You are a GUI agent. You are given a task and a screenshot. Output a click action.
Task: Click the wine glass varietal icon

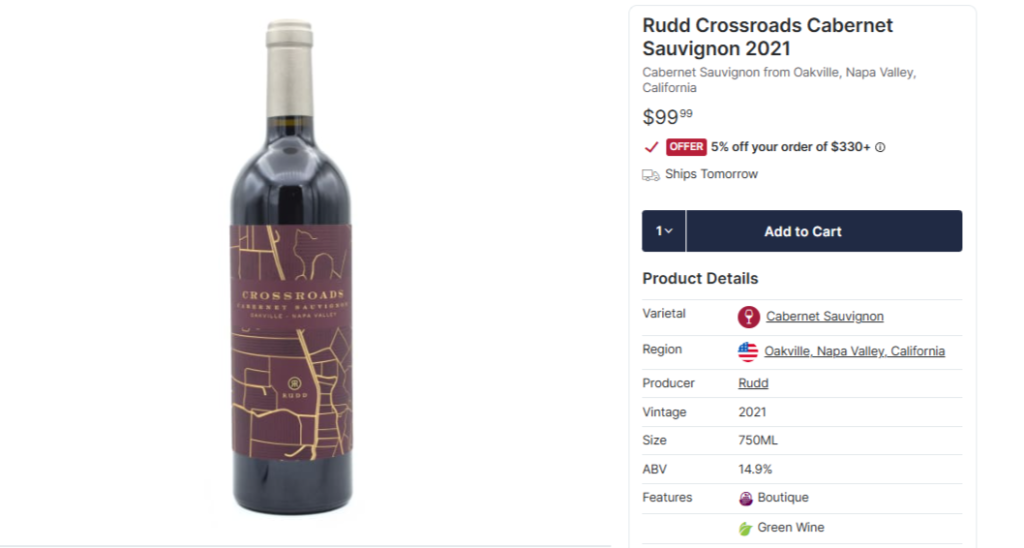[748, 317]
